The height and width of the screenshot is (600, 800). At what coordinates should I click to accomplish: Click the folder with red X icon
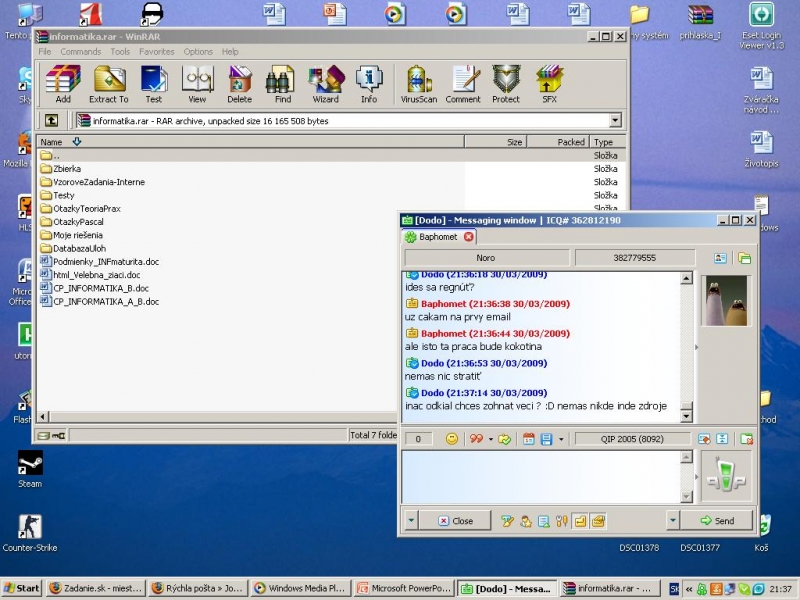[x=746, y=439]
